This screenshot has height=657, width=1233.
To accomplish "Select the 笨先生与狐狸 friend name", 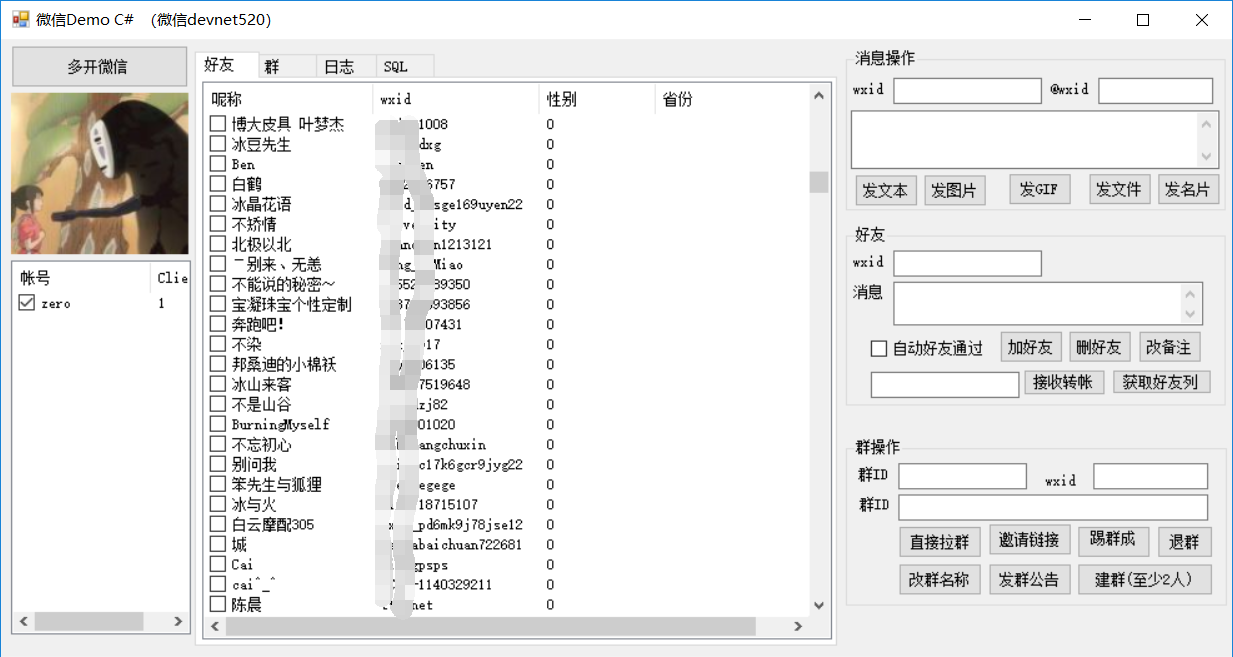I will [x=277, y=484].
